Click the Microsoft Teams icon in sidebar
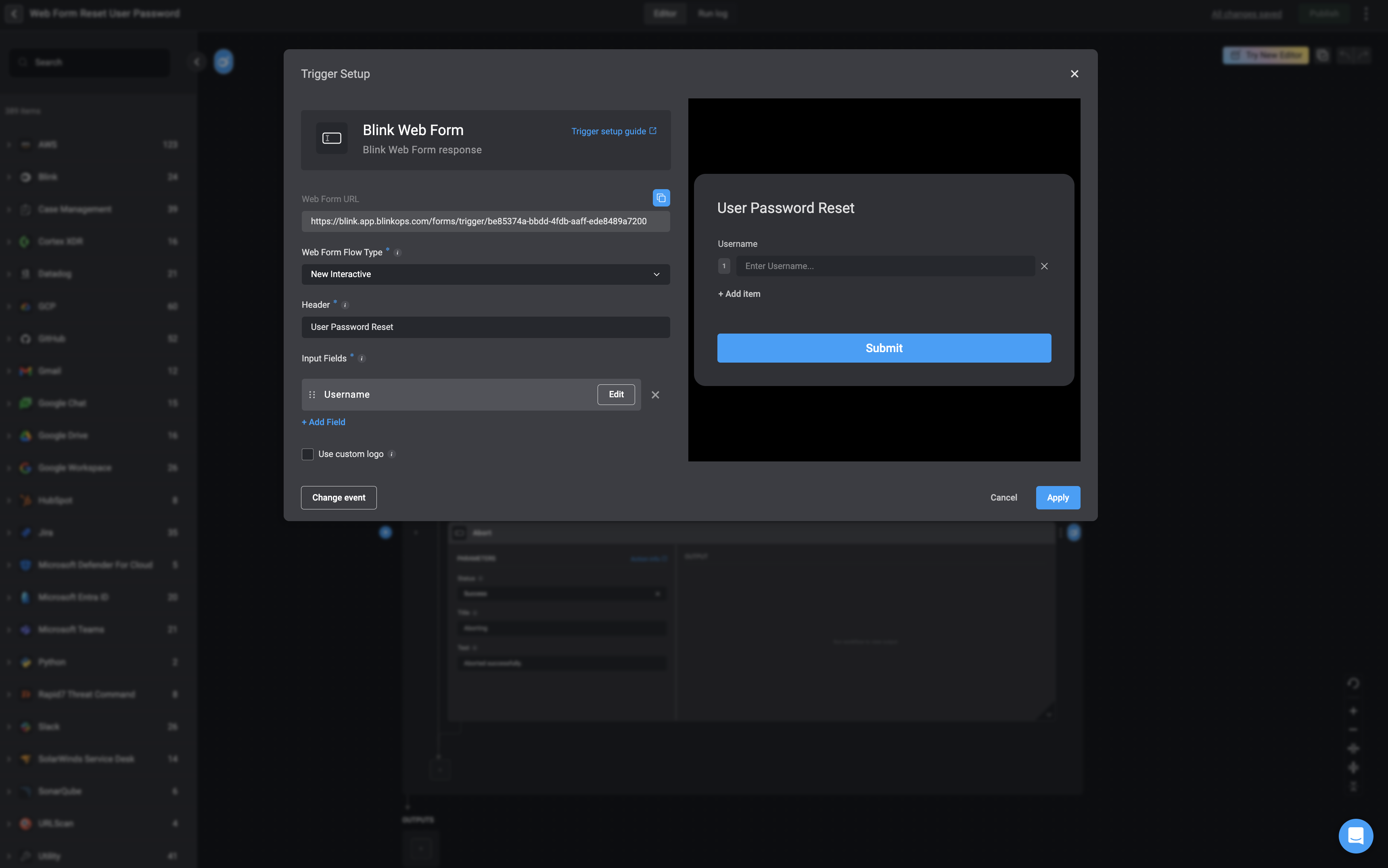 click(x=25, y=630)
